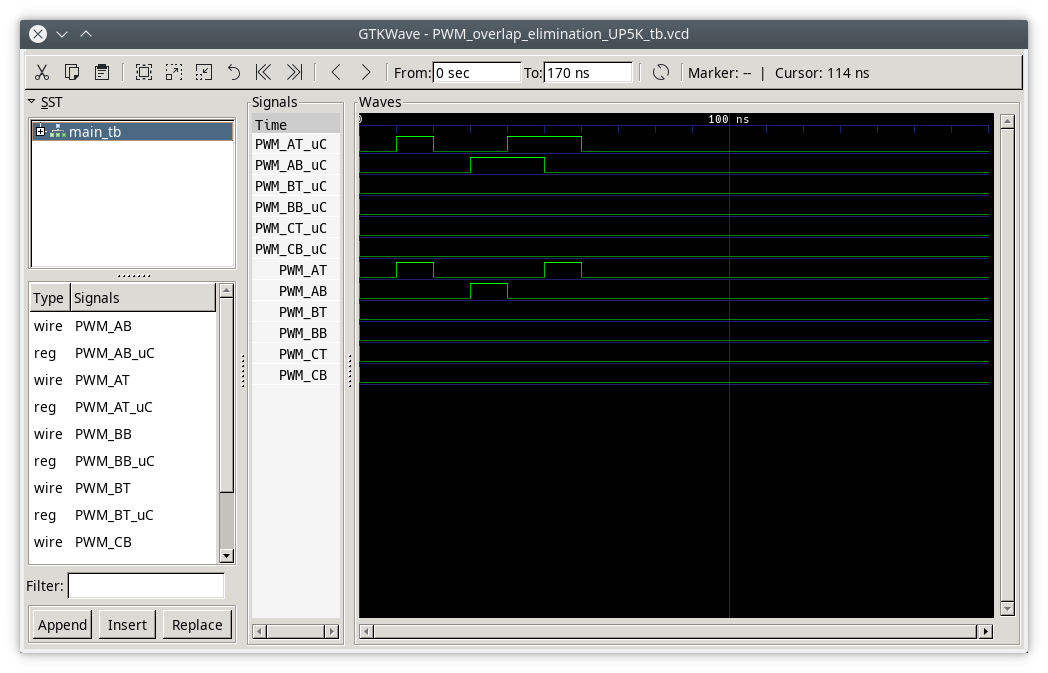Click the Signals column header
The image size is (1048, 673).
click(x=143, y=298)
